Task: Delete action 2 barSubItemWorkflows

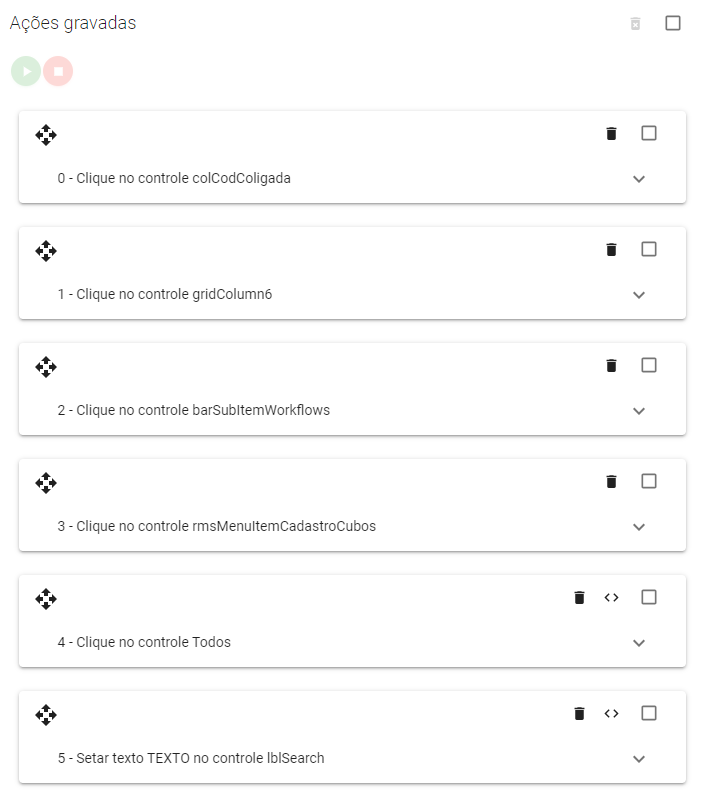Action: [611, 365]
